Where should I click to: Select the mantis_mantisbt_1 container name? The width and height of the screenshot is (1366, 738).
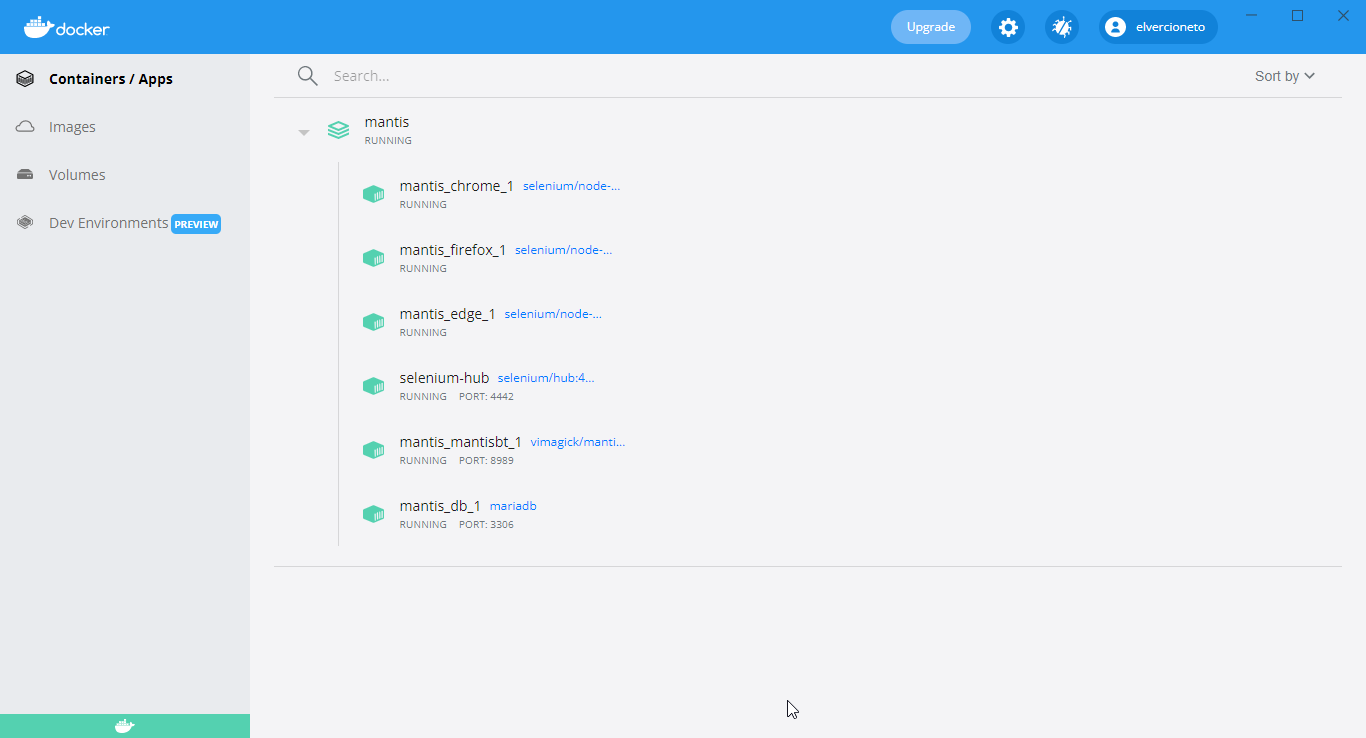(460, 442)
